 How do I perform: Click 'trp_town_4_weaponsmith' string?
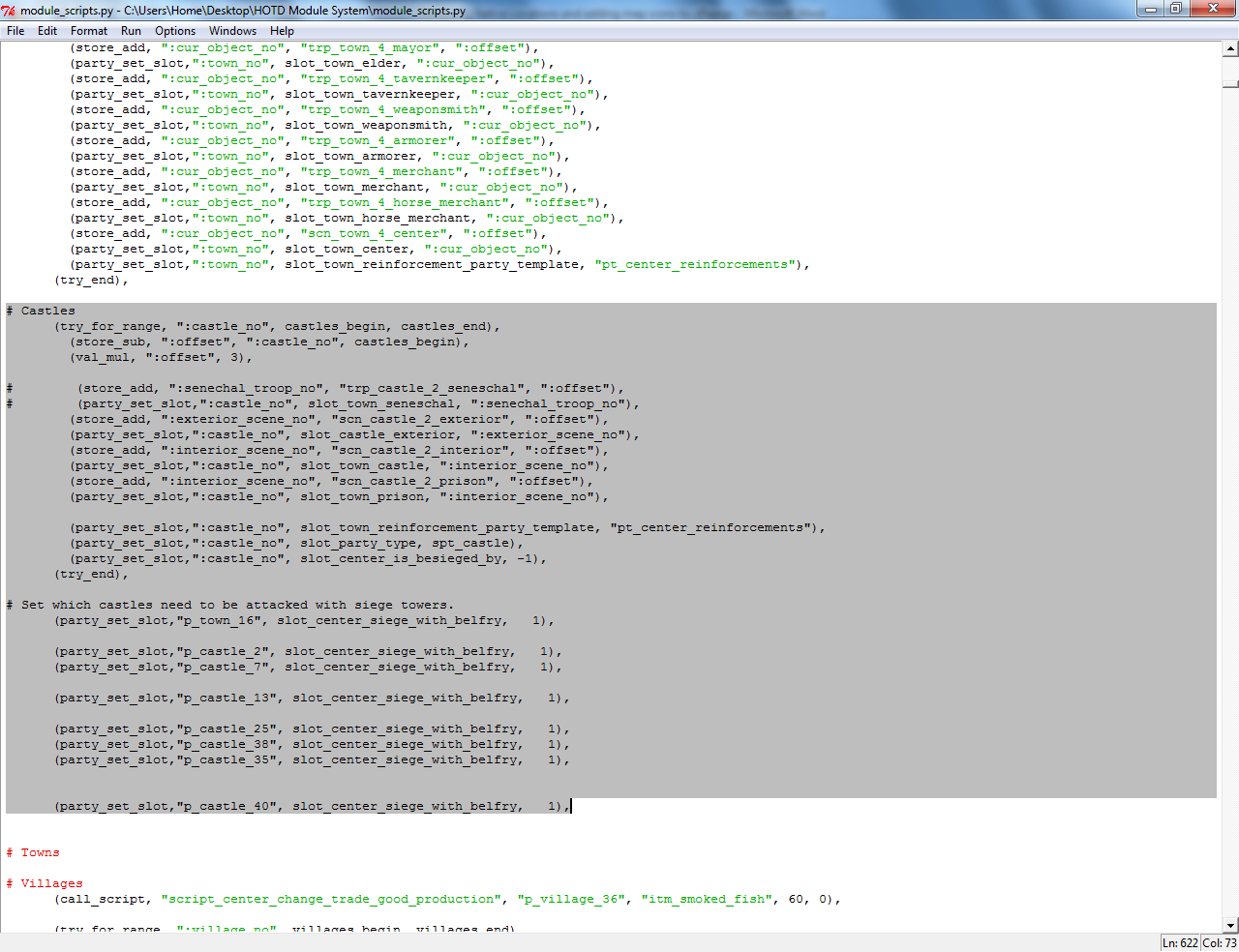[x=394, y=109]
